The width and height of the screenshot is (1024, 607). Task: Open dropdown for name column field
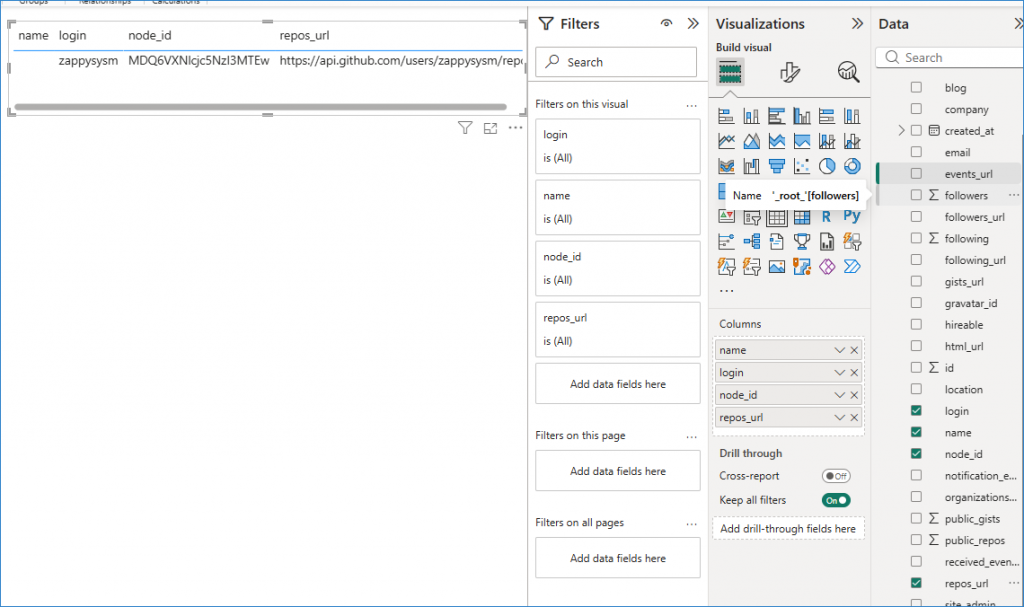point(839,350)
